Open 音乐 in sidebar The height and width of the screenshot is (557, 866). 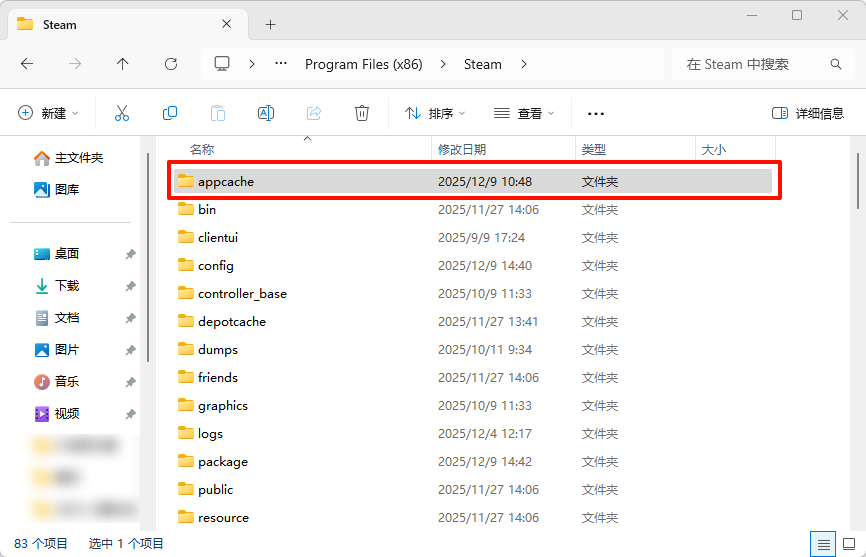point(57,381)
